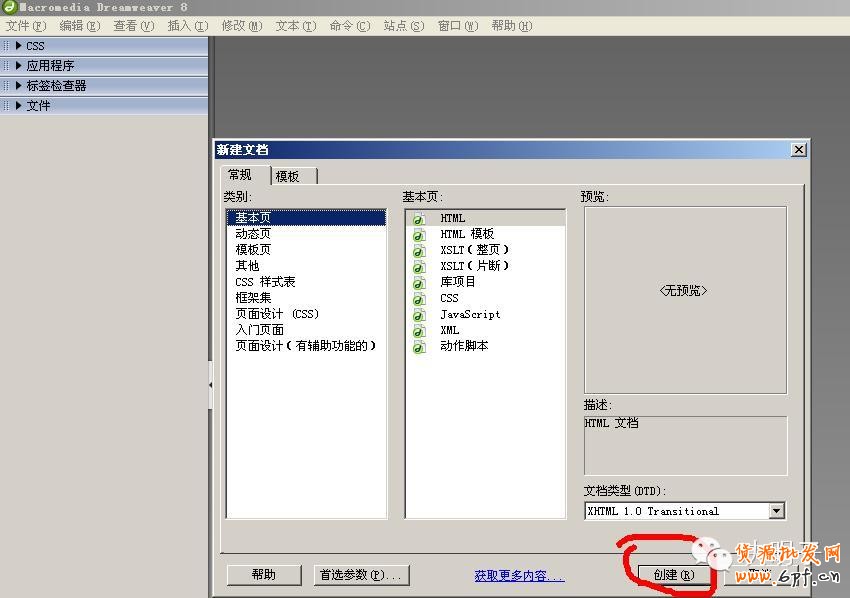Select 模板页 category

[306, 249]
